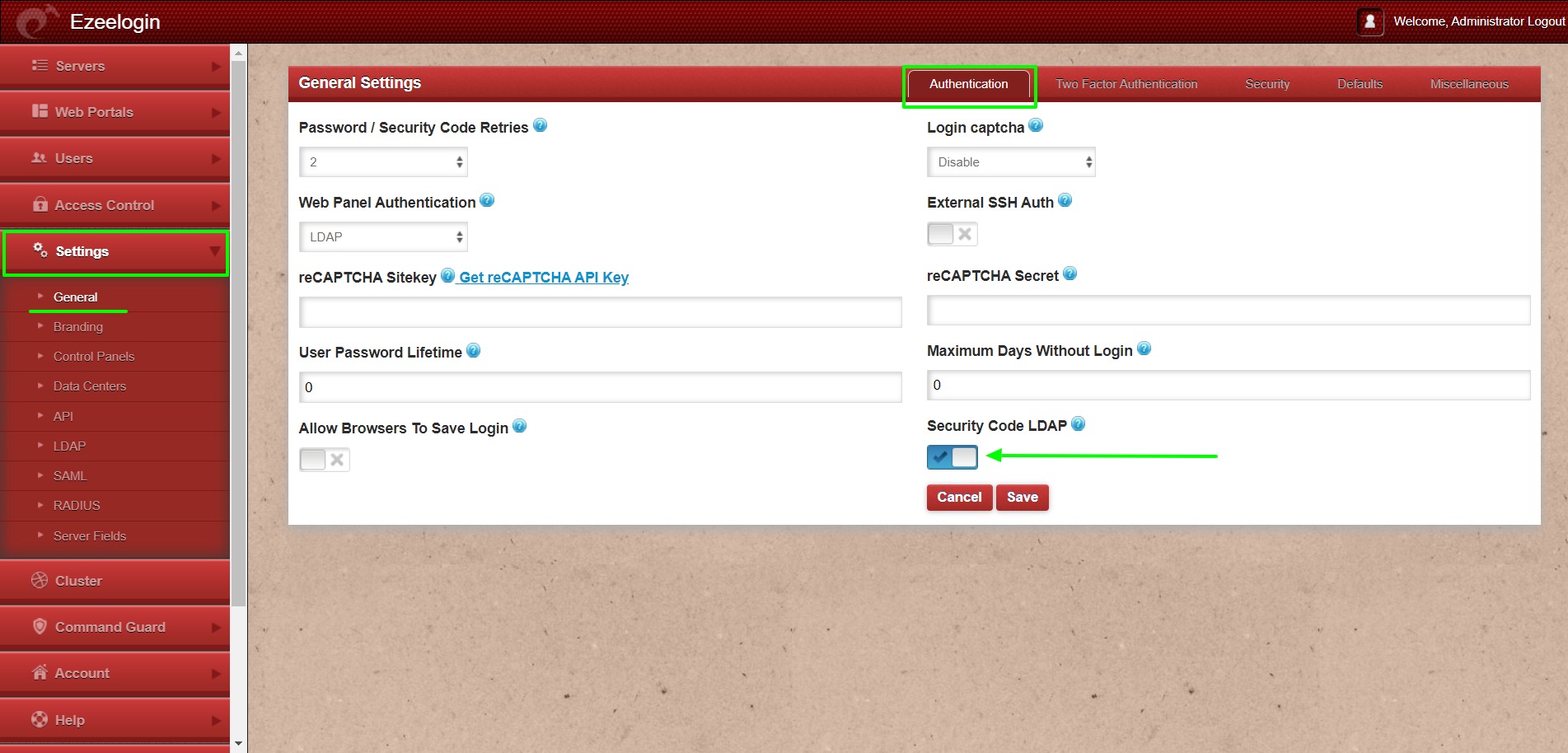The width and height of the screenshot is (1568, 753).
Task: Open help icon for External SSH Auth
Action: [x=1065, y=200]
